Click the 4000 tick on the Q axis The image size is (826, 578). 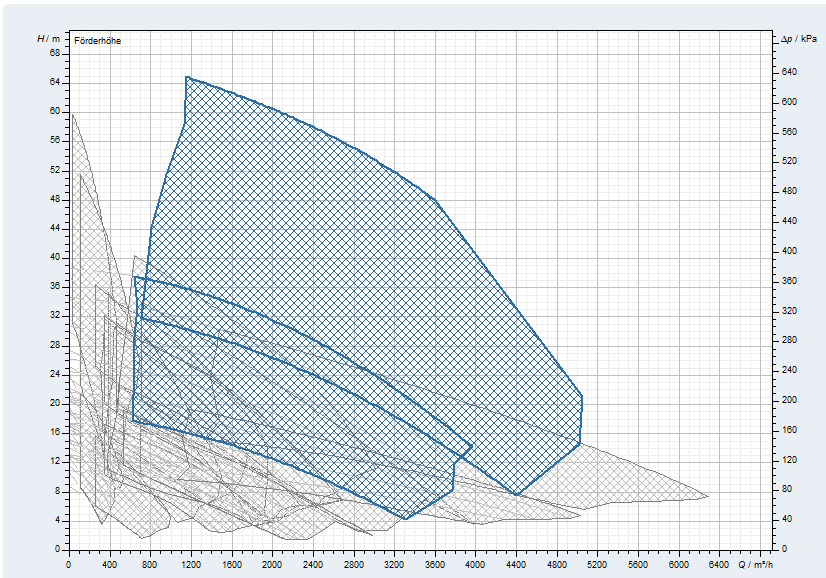[475, 565]
